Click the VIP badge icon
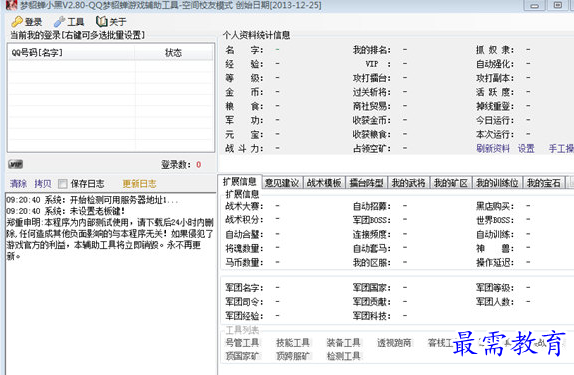 coord(16,164)
